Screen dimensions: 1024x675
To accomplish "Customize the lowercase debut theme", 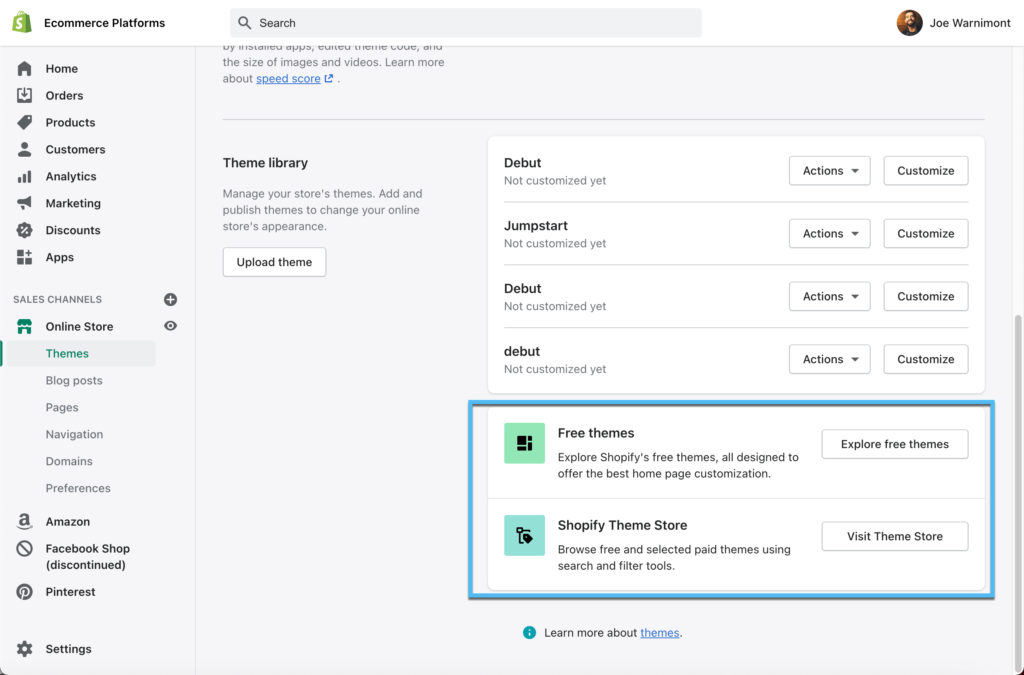I will [x=925, y=359].
